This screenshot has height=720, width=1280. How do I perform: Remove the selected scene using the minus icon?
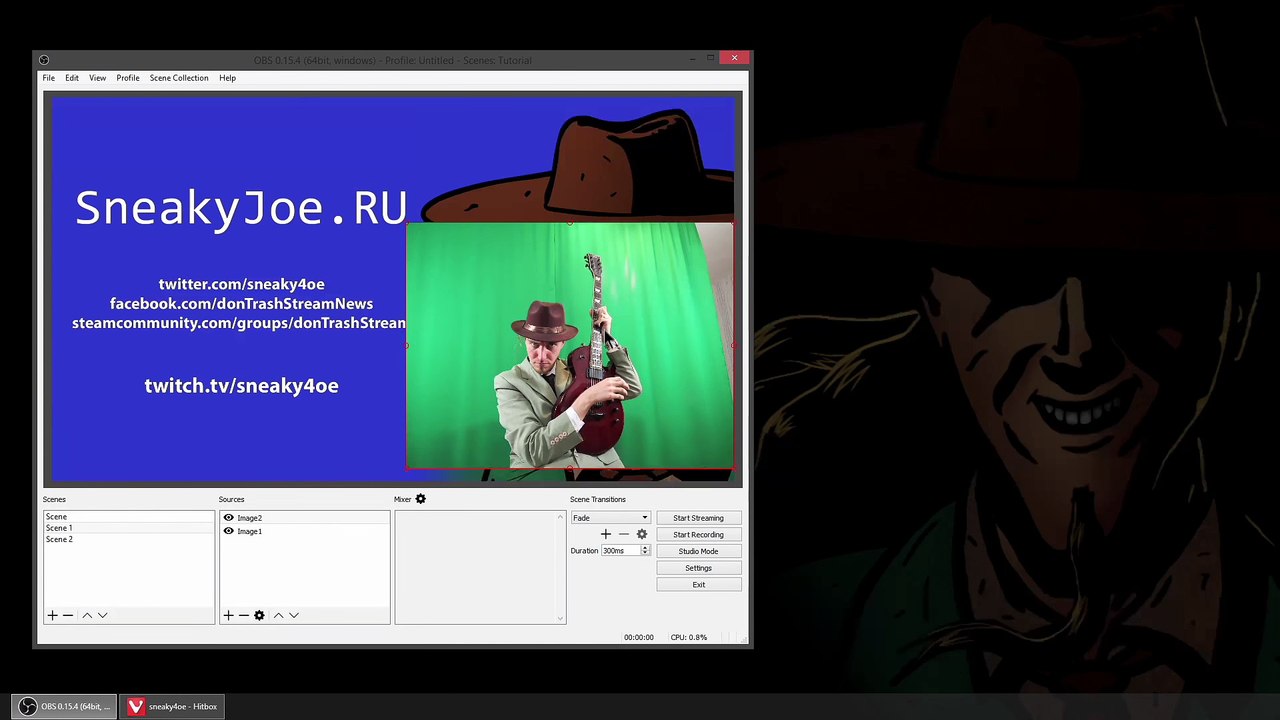68,615
